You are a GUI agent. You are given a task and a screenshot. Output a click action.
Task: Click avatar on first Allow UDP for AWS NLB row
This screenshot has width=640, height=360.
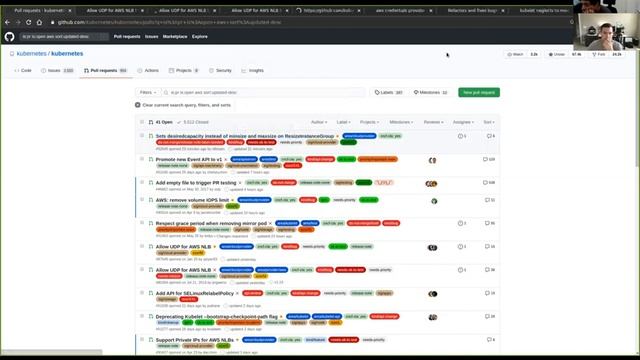(x=432, y=248)
